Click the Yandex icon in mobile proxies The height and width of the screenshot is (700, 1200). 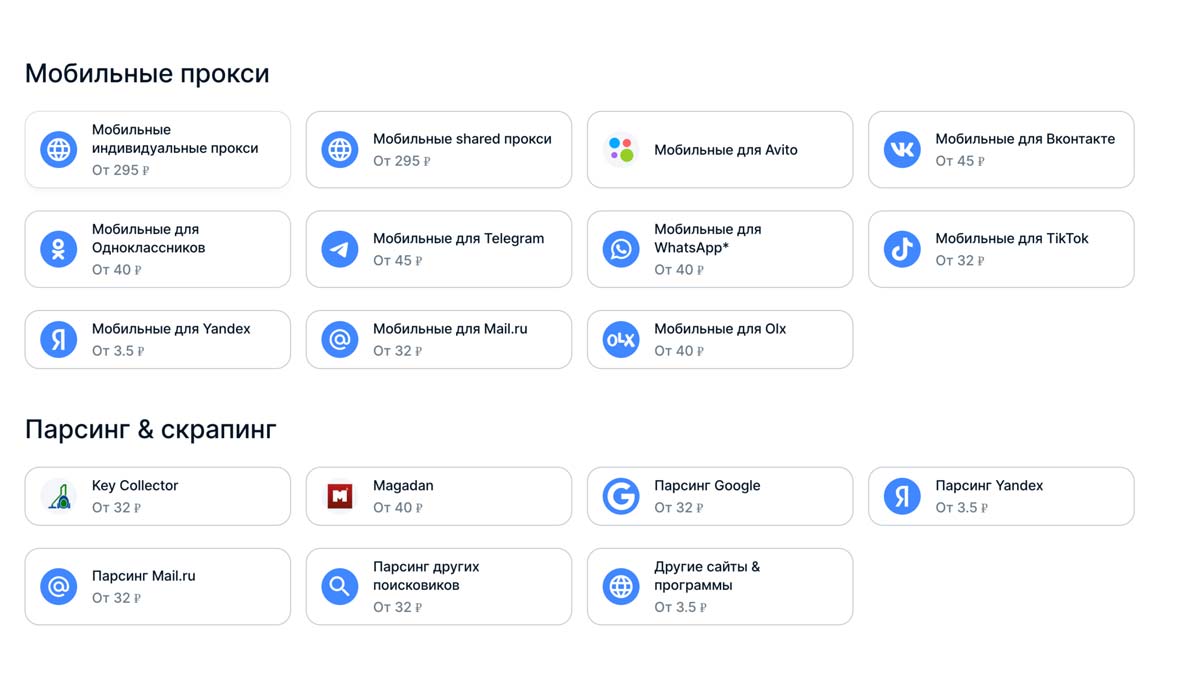click(59, 340)
